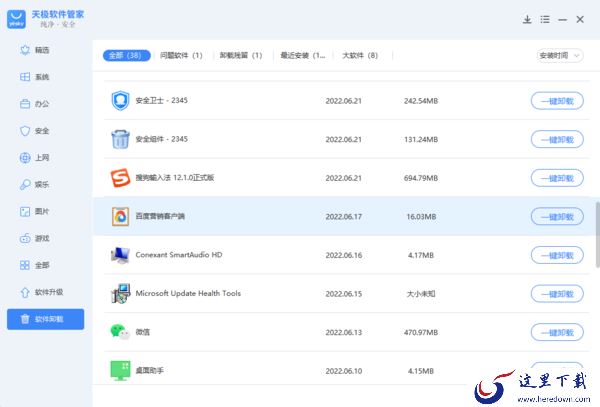
Task: Click the Conexant SmartAudio HD icon
Action: tap(120, 255)
